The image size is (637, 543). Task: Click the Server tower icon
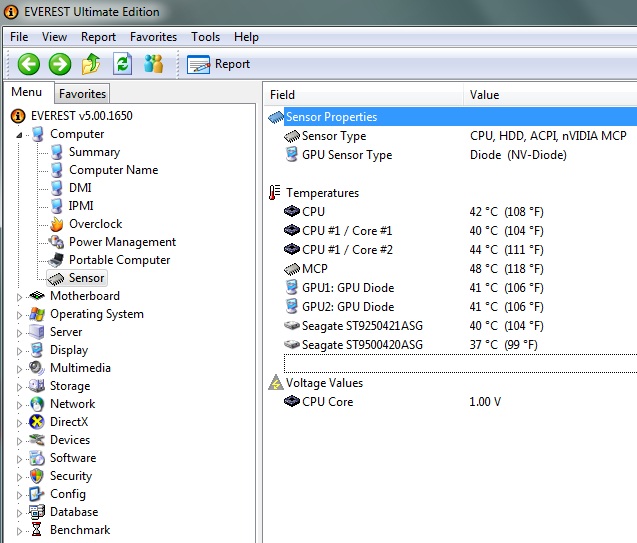pyautogui.click(x=37, y=332)
